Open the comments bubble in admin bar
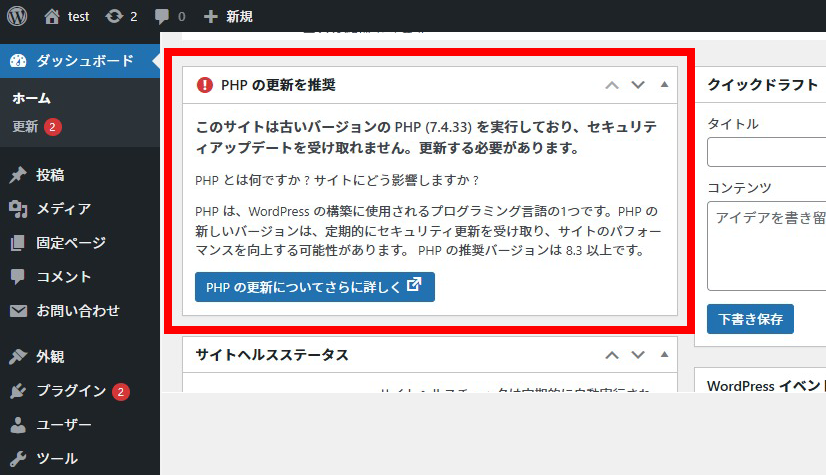 point(162,17)
